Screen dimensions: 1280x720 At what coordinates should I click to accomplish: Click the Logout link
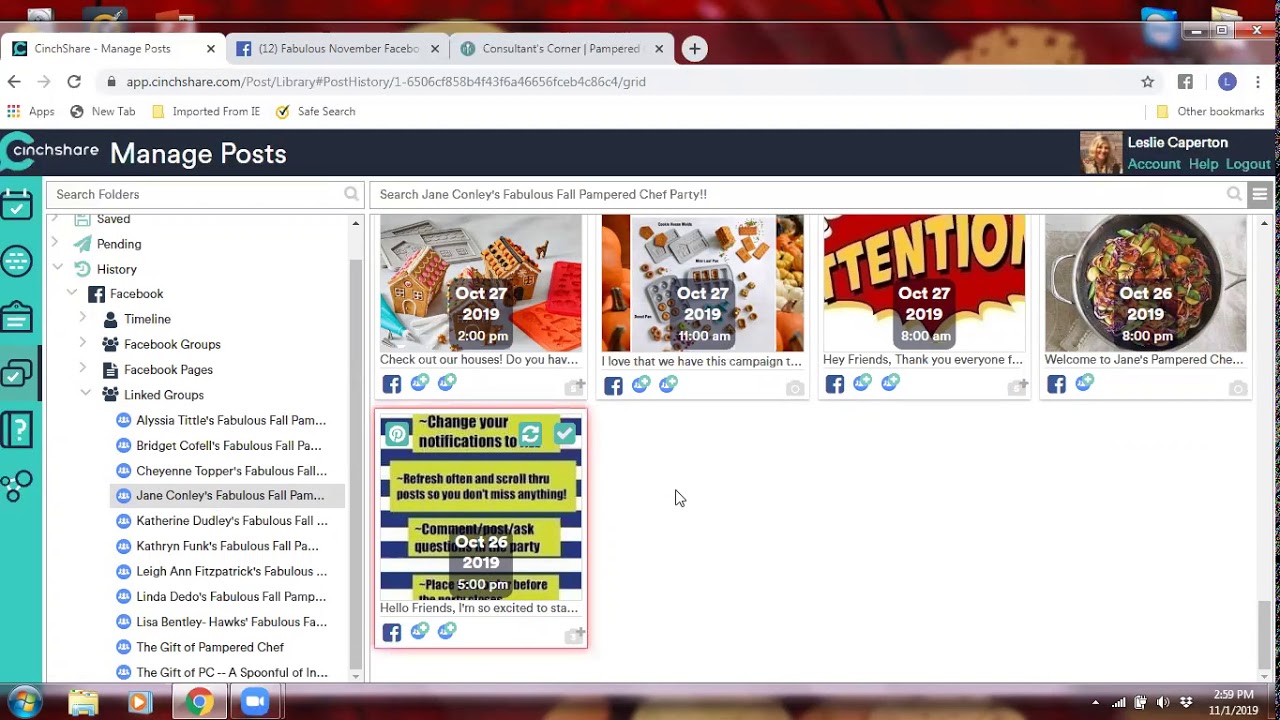pyautogui.click(x=1248, y=164)
